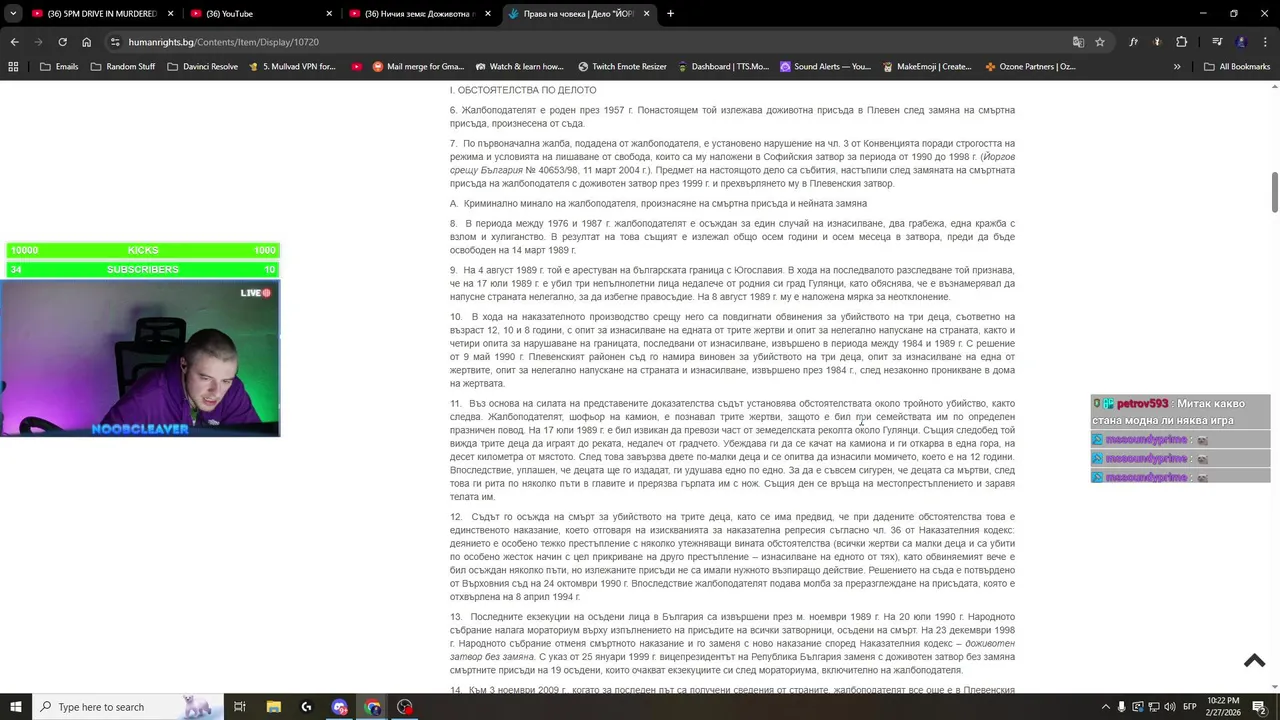The height and width of the screenshot is (720, 1280).
Task: Click the petrov593 chat message
Action: [1180, 412]
